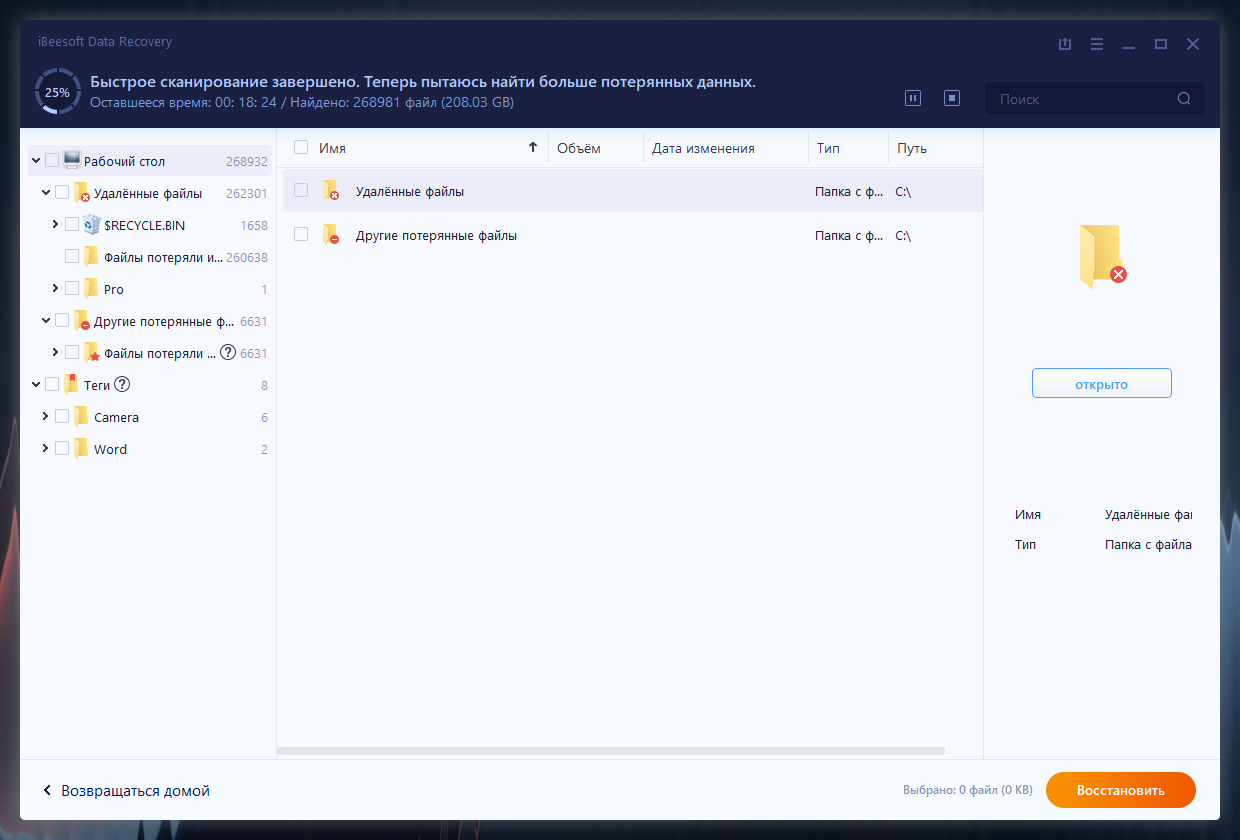1240x840 pixels.
Task: Select Удалённые файлы row in file list
Action: coord(633,191)
